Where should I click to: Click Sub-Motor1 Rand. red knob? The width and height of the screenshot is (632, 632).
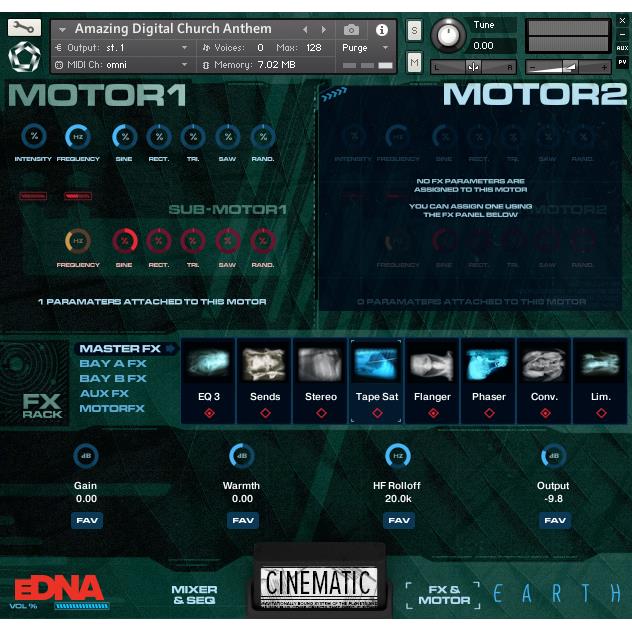[x=263, y=241]
